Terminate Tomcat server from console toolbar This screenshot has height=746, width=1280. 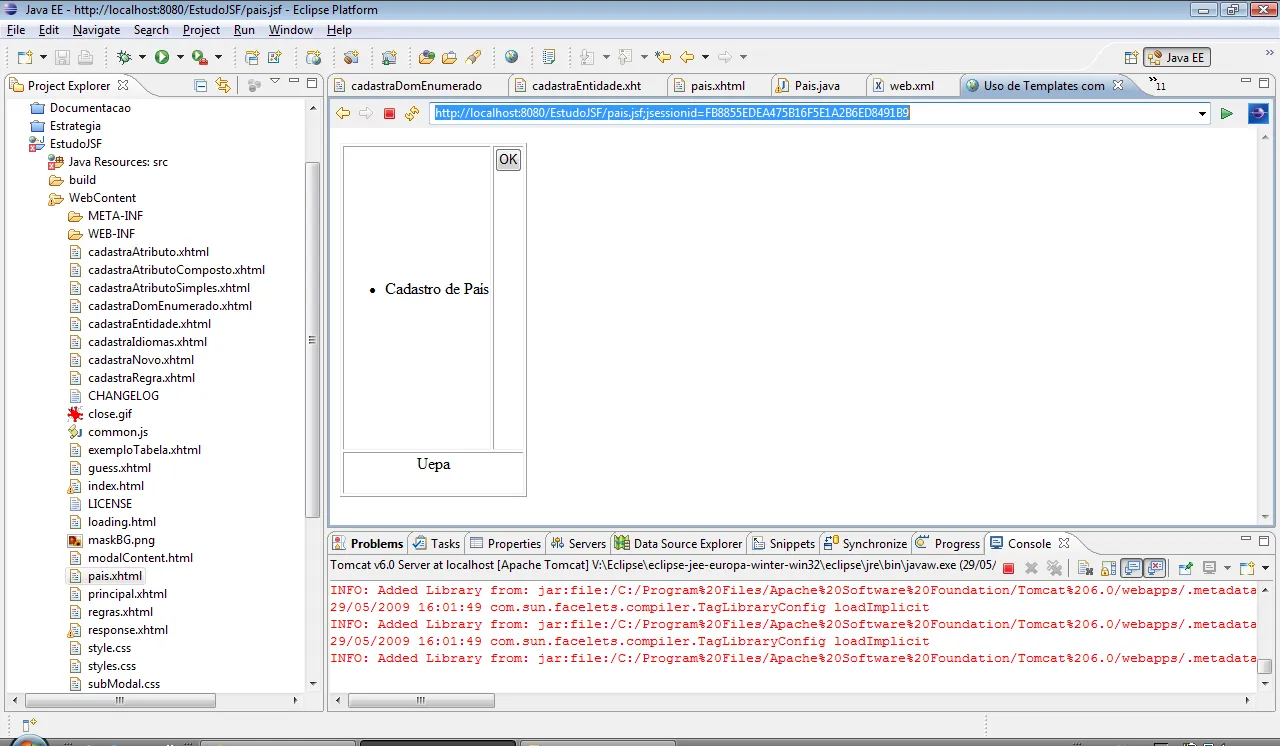1008,568
